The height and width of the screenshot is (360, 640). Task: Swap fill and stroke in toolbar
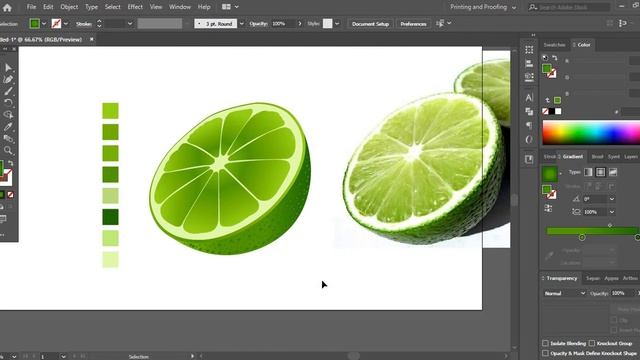point(11,163)
